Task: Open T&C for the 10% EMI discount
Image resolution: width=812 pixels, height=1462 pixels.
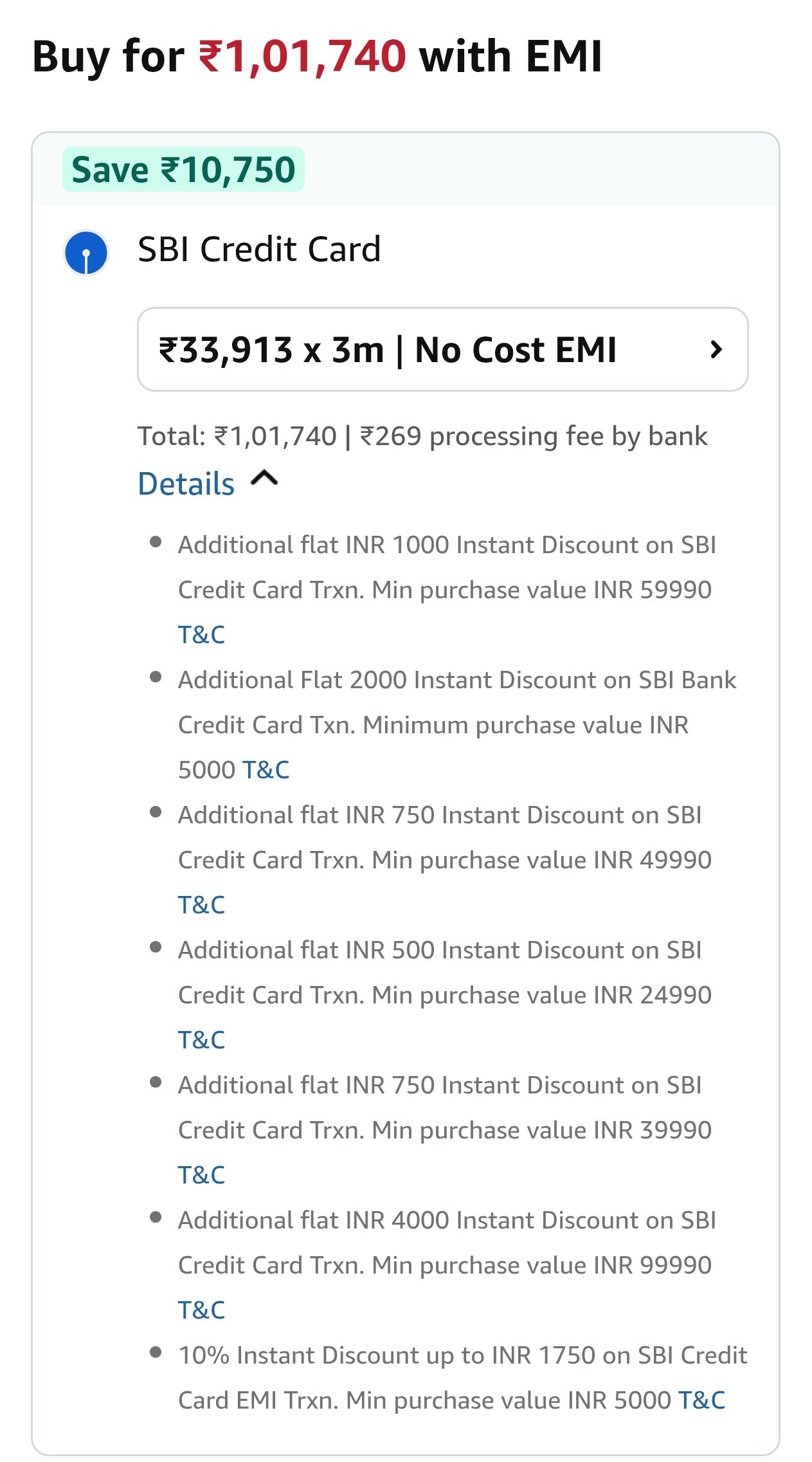Action: click(x=701, y=1400)
